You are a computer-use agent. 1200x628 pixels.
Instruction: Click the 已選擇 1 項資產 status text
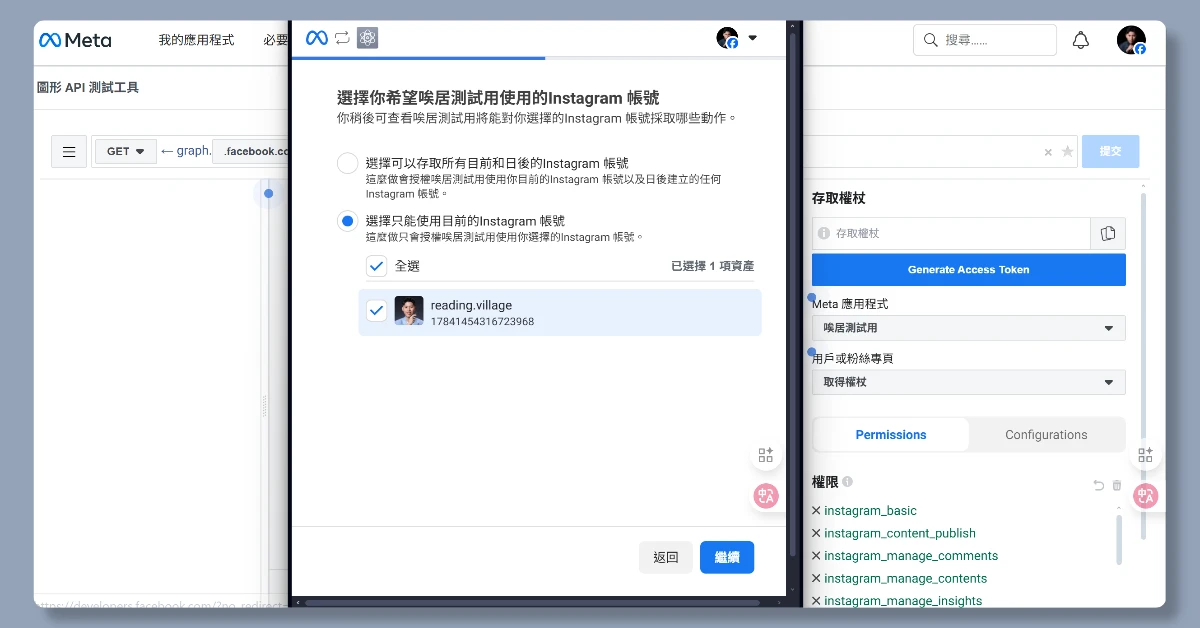coord(713,266)
